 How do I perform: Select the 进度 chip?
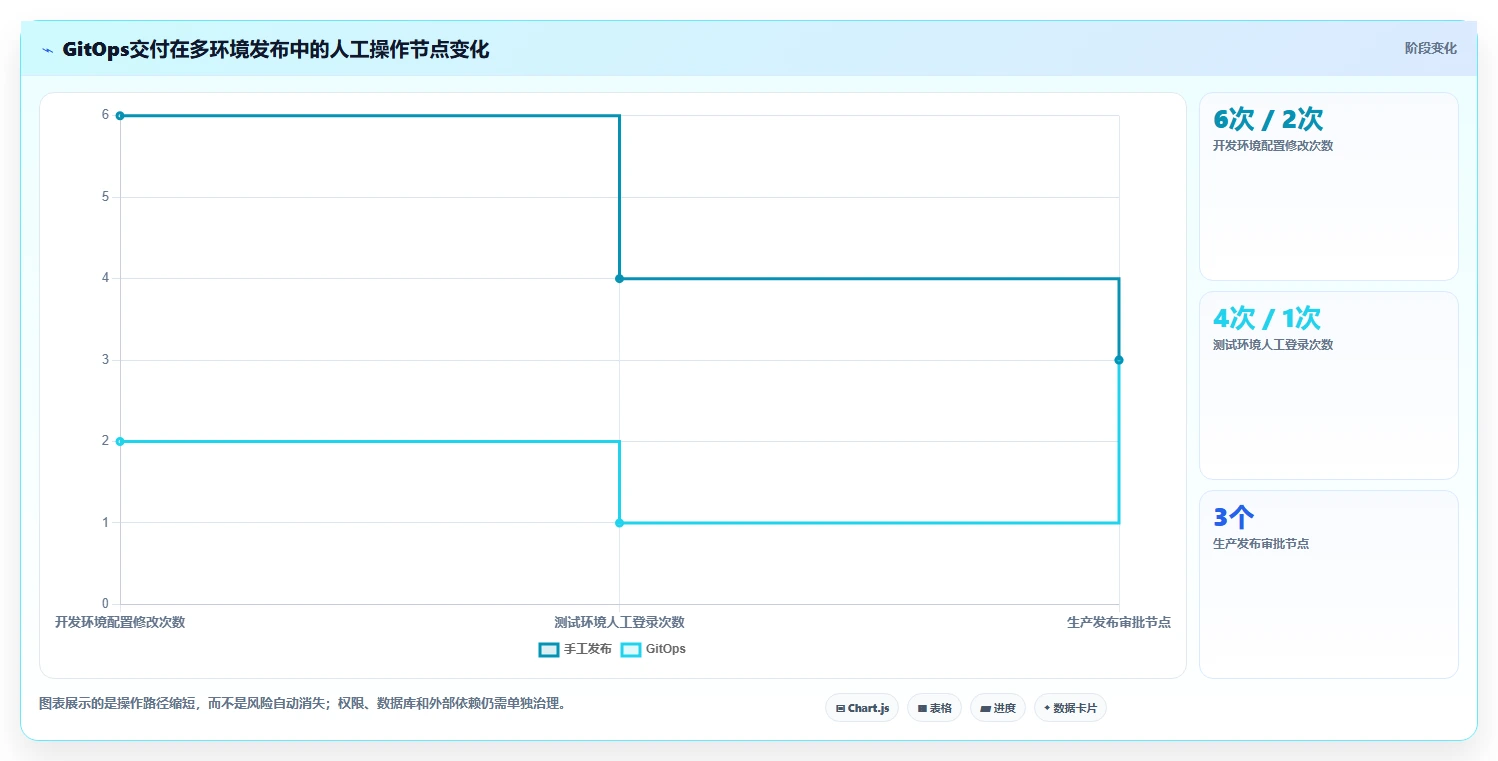tap(998, 708)
